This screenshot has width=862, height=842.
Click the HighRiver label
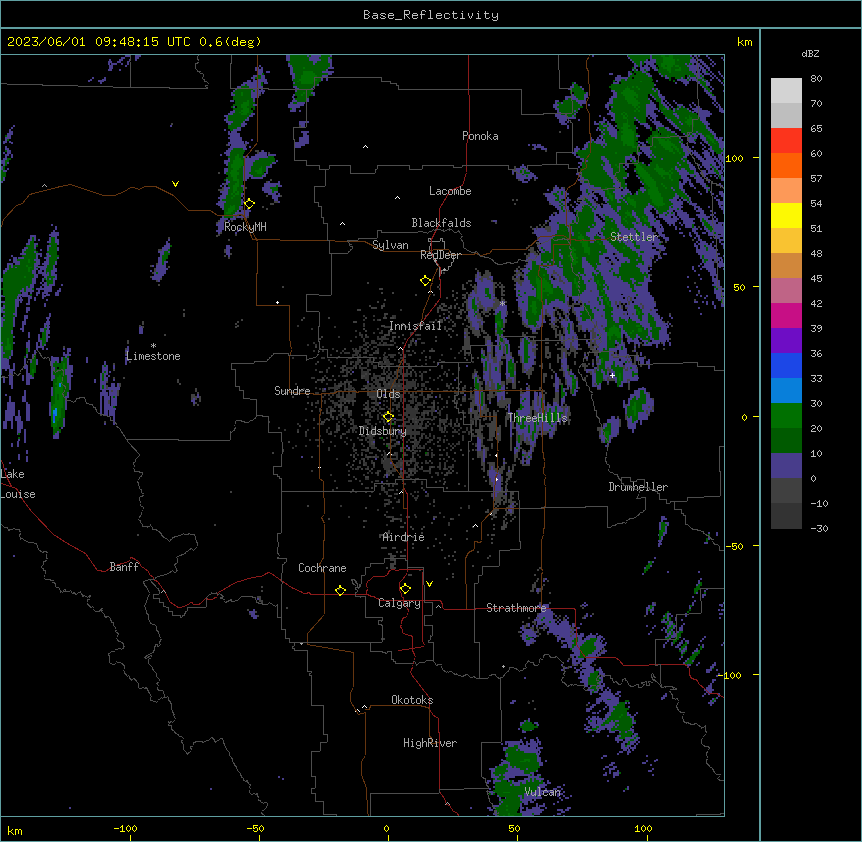(x=430, y=743)
